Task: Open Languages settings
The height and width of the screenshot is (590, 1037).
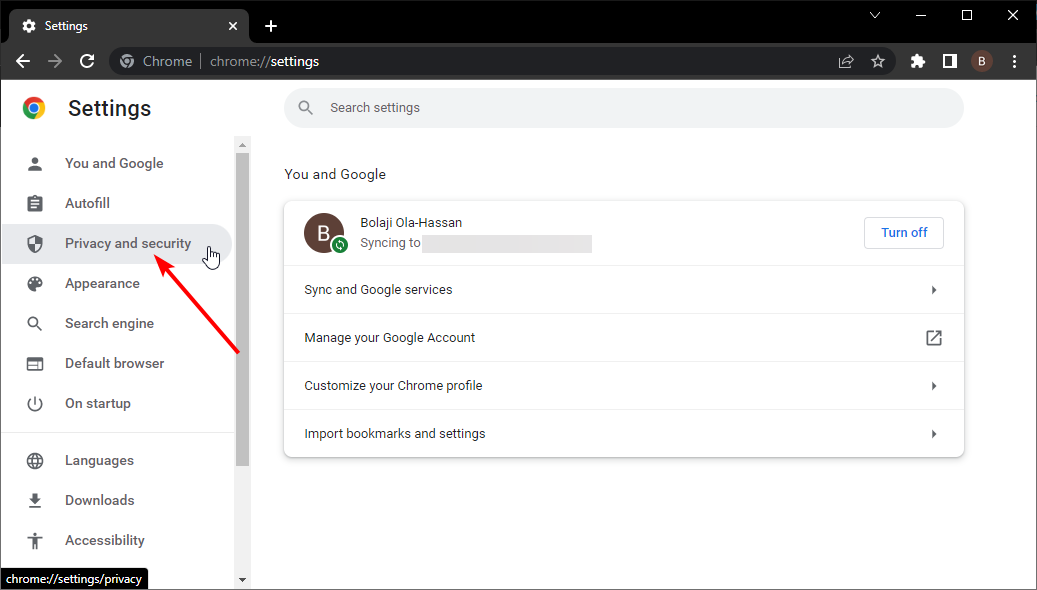Action: (117, 461)
